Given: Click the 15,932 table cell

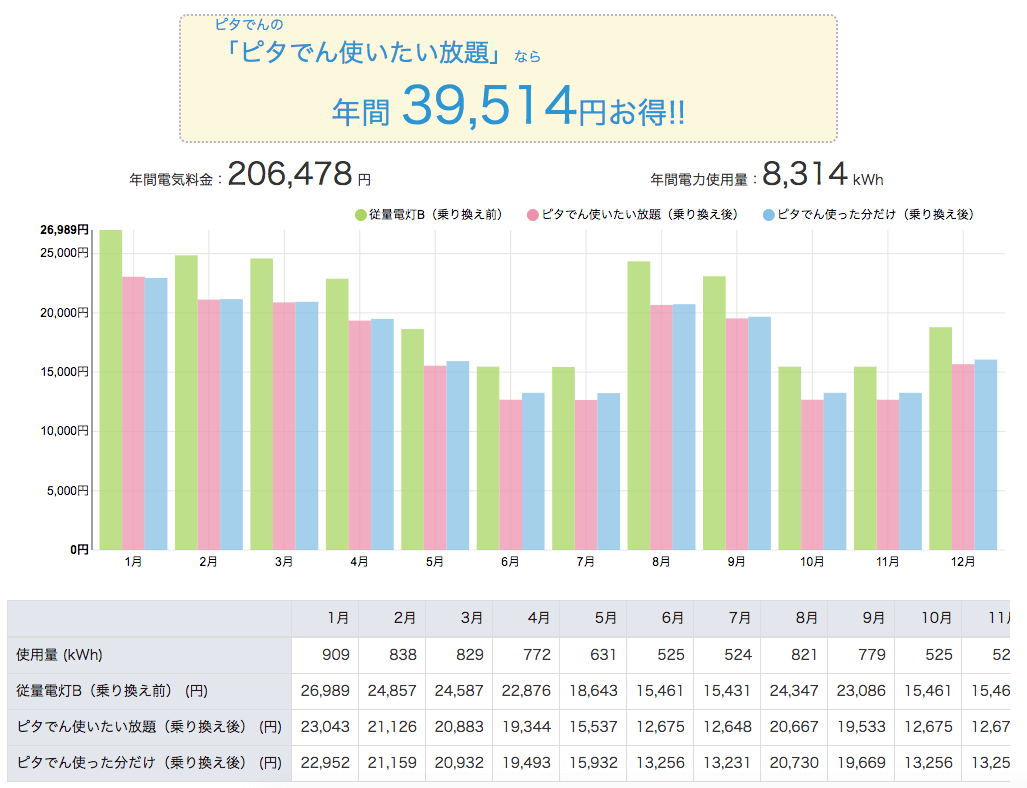Looking at the screenshot, I should click(593, 763).
